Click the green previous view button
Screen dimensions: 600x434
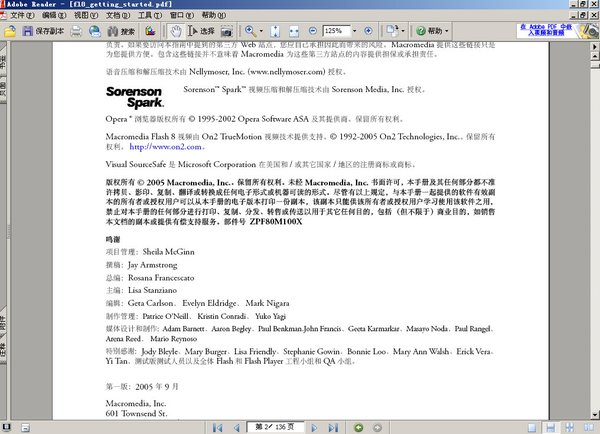[x=360, y=427]
